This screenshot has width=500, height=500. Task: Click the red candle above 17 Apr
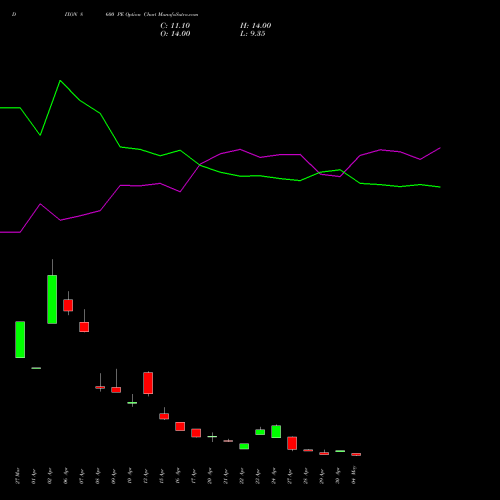point(196,433)
